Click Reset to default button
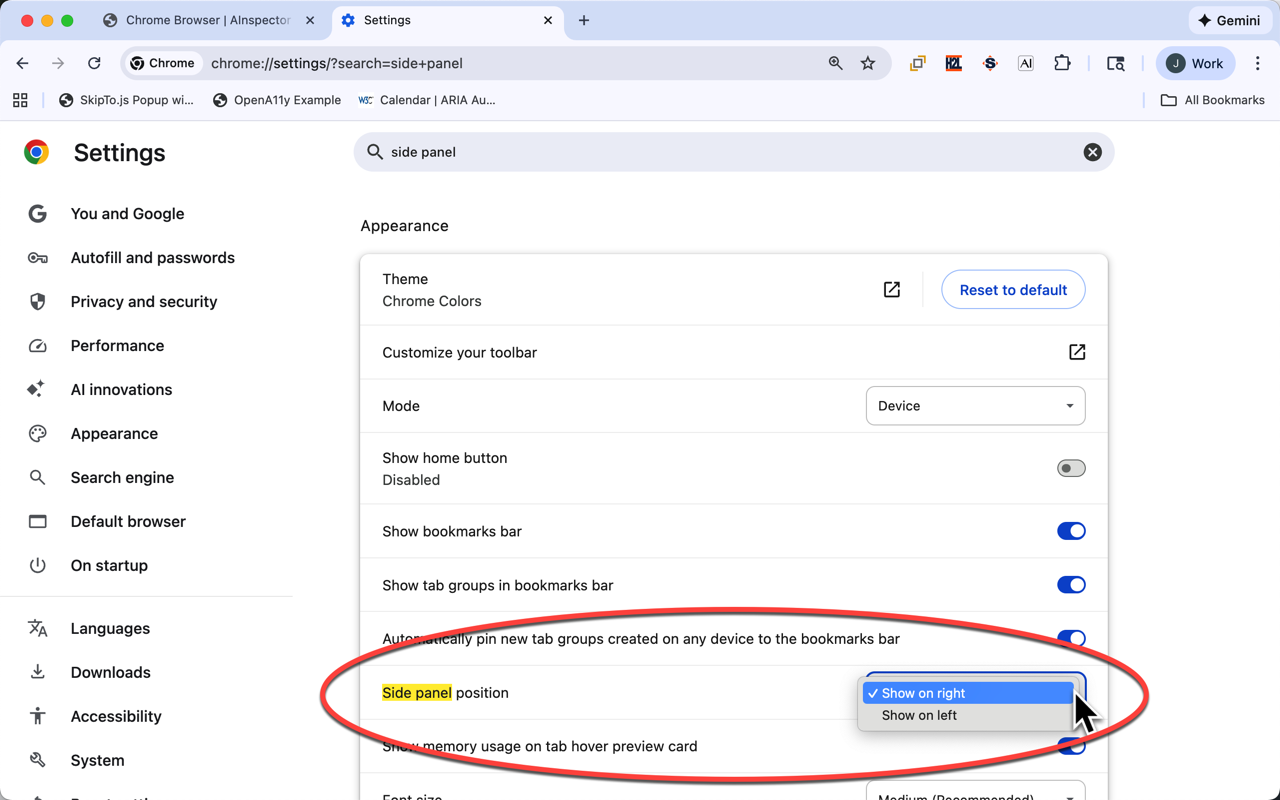The image size is (1280, 800). [1013, 290]
